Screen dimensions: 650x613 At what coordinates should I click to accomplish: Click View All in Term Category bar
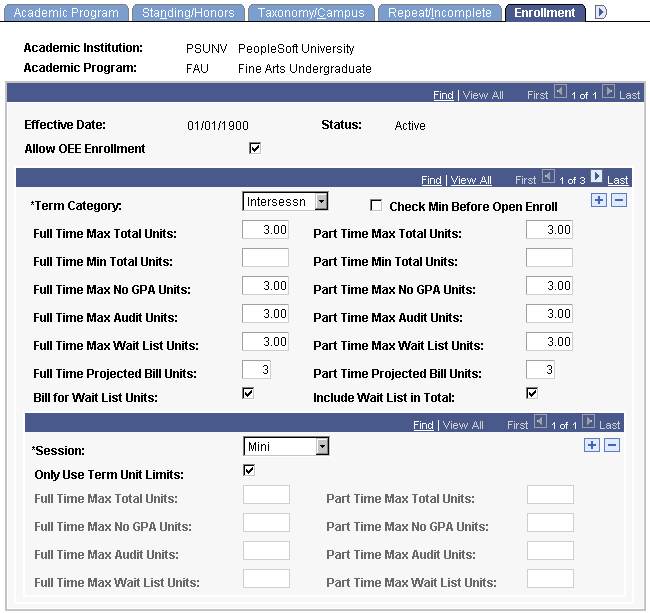tap(471, 180)
